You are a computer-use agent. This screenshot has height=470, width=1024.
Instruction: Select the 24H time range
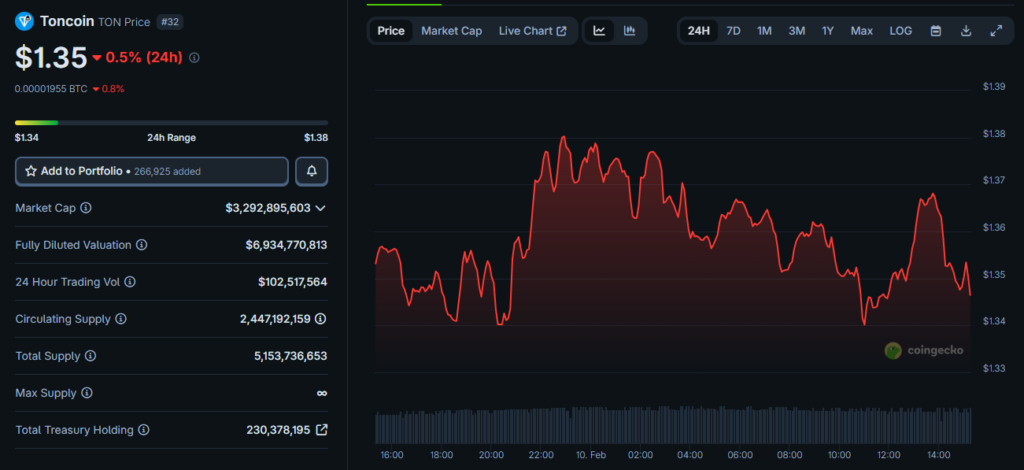point(699,31)
